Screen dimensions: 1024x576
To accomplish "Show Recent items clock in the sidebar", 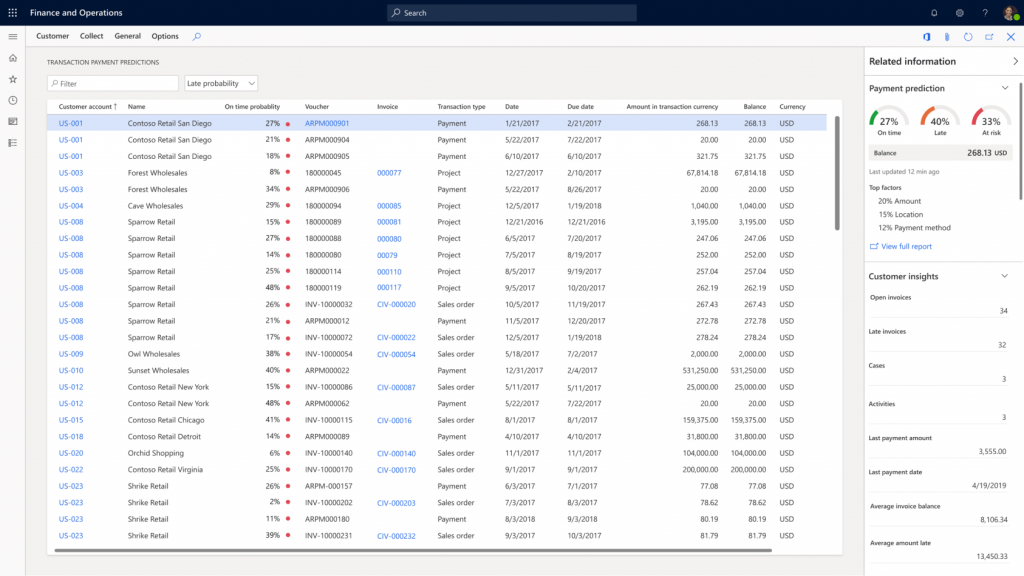I will [13, 100].
